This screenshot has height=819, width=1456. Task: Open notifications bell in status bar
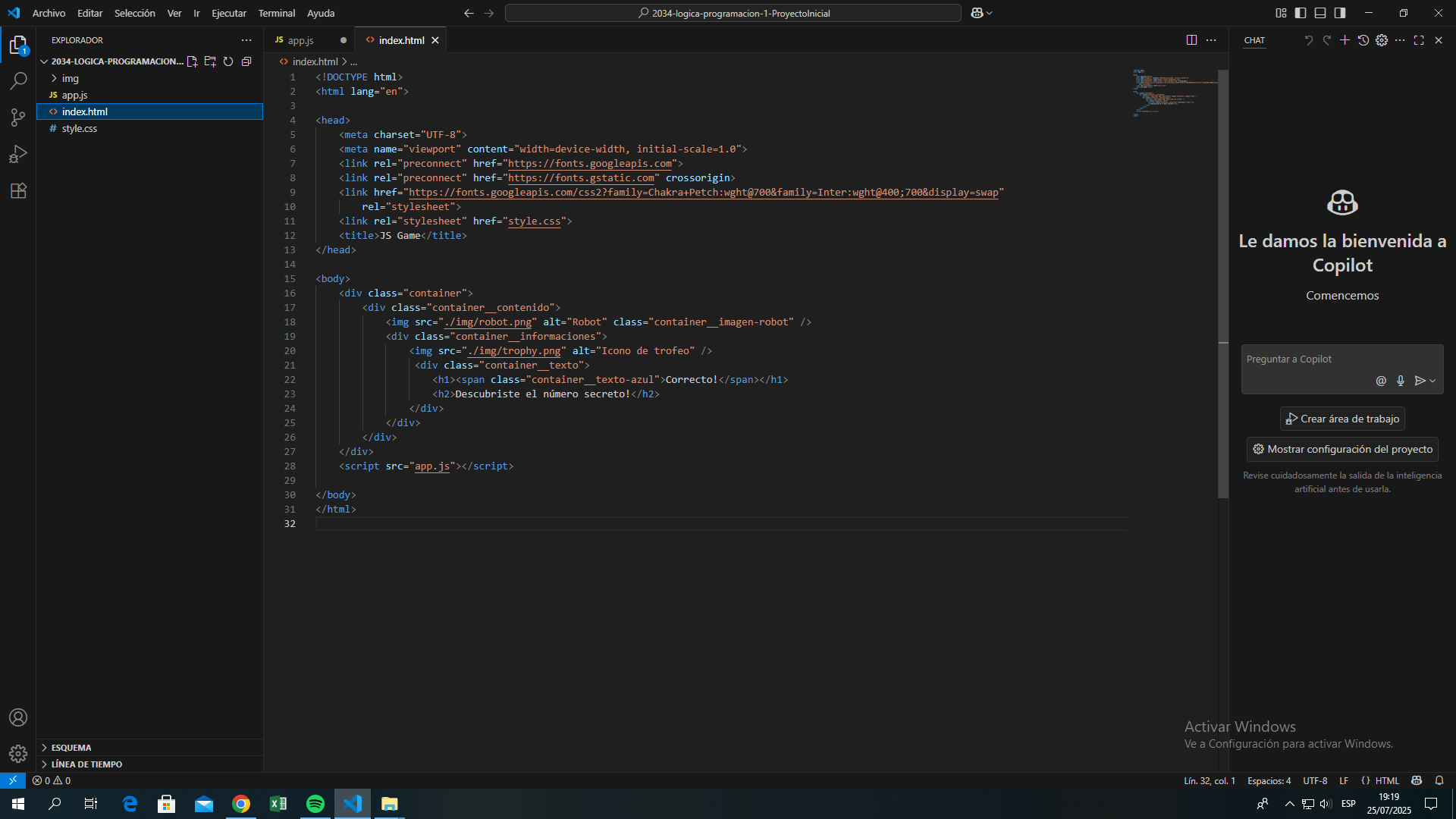point(1439,780)
